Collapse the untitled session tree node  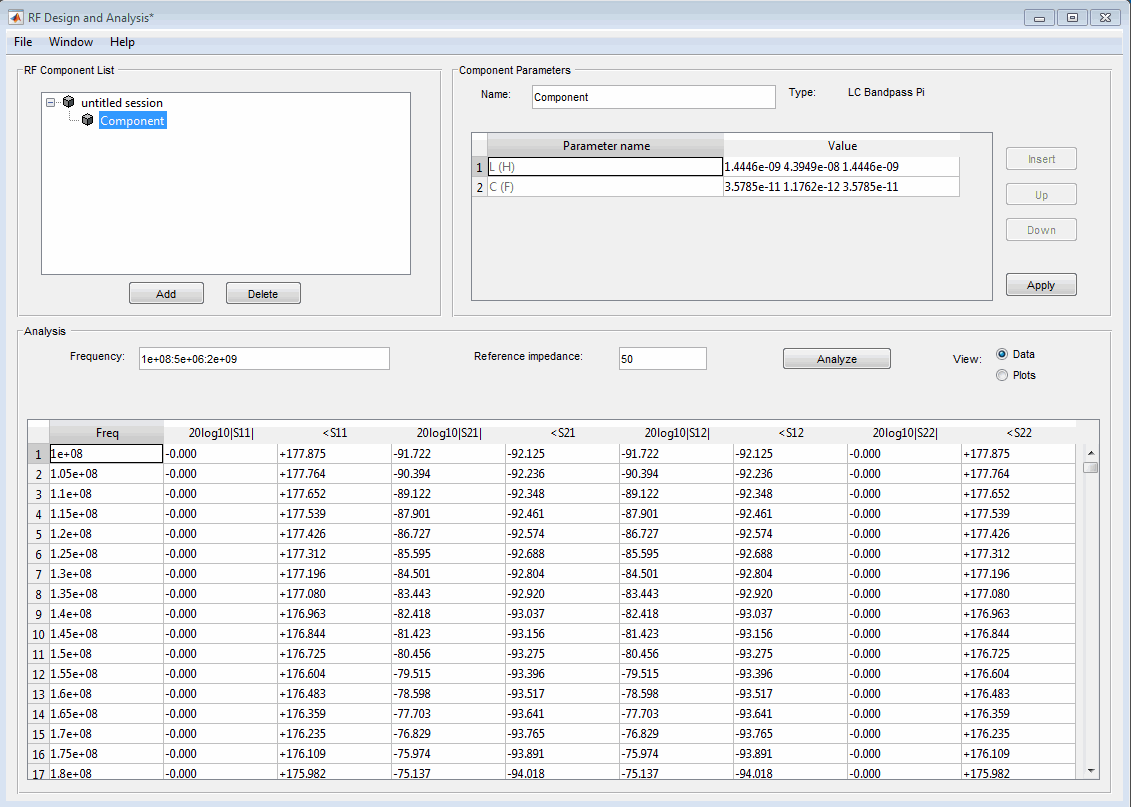pyautogui.click(x=50, y=102)
